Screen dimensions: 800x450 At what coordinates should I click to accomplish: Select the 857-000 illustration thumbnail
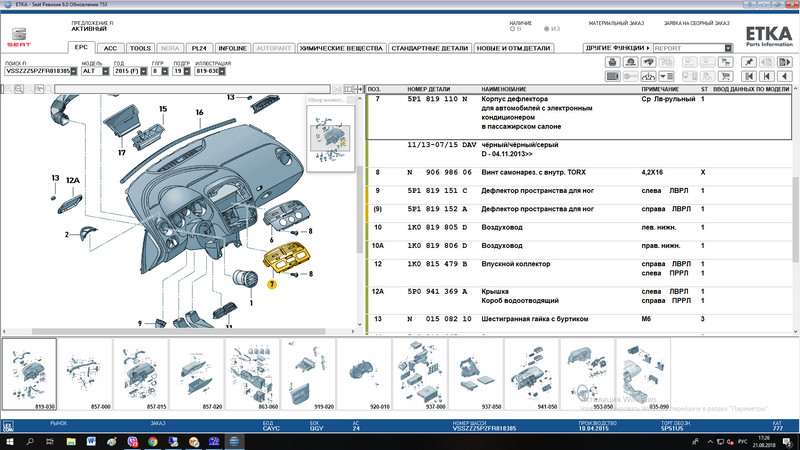point(83,374)
